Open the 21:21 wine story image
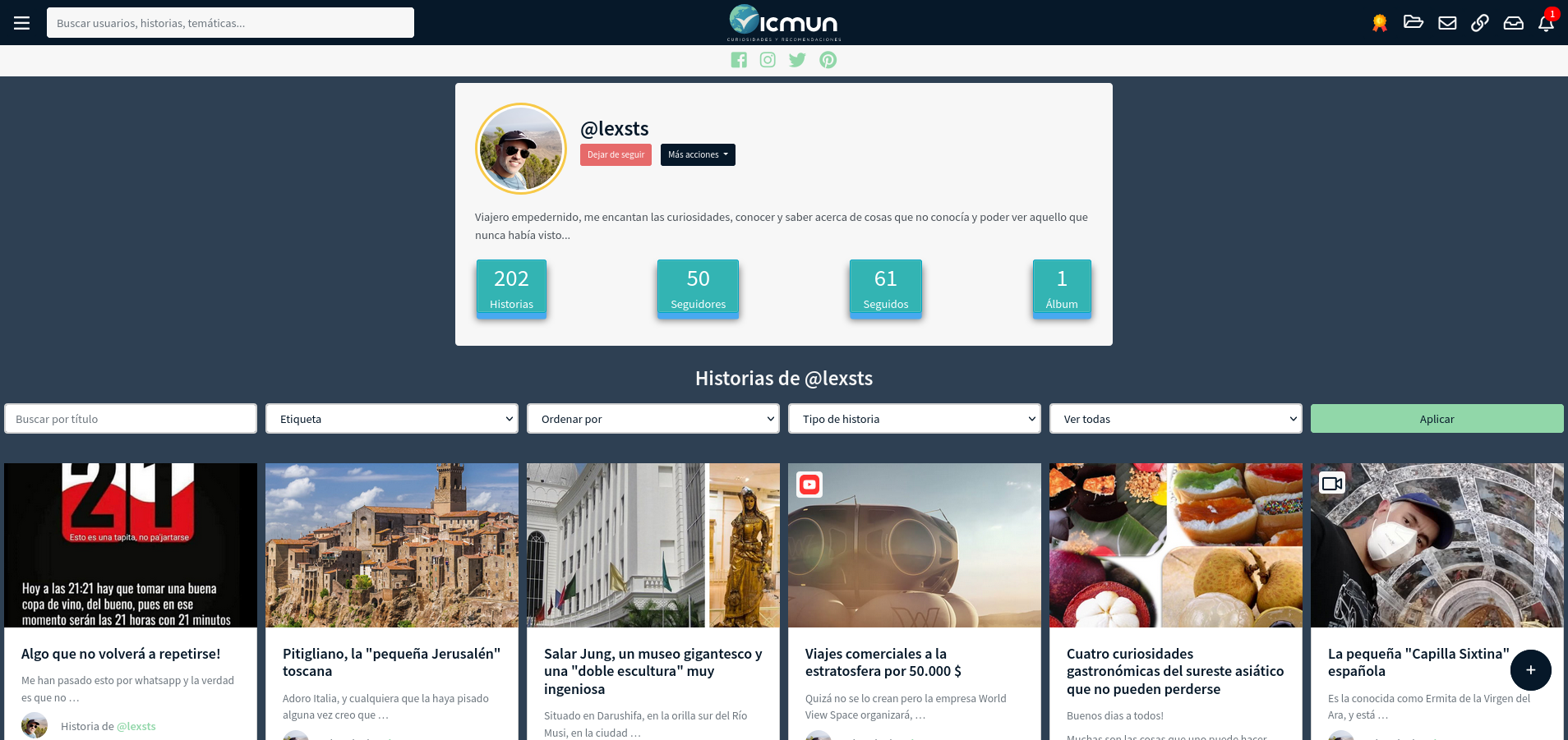The image size is (1568, 740). [131, 545]
